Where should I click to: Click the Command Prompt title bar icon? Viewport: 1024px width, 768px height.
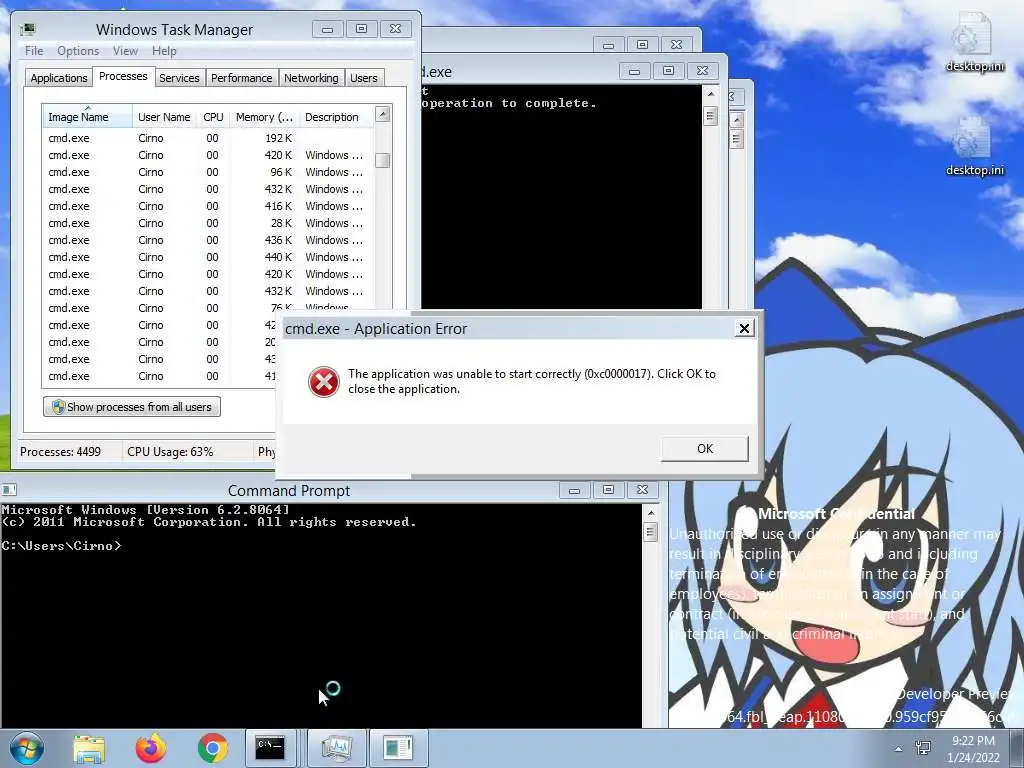point(9,490)
